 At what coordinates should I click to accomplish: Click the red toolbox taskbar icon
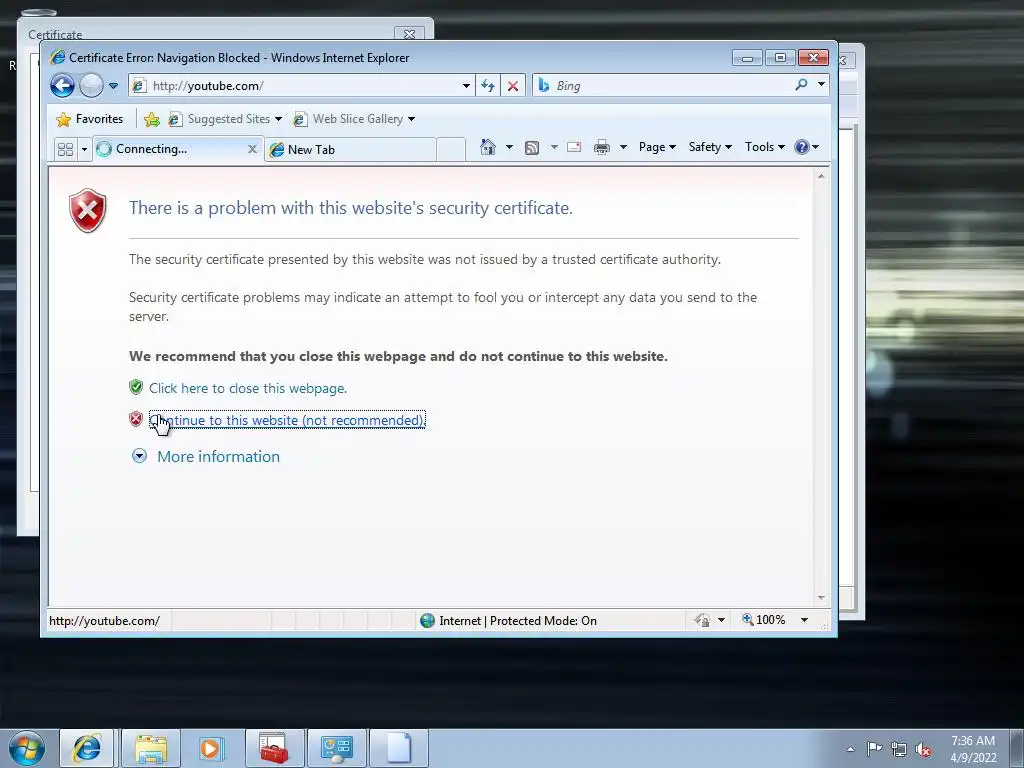(274, 748)
